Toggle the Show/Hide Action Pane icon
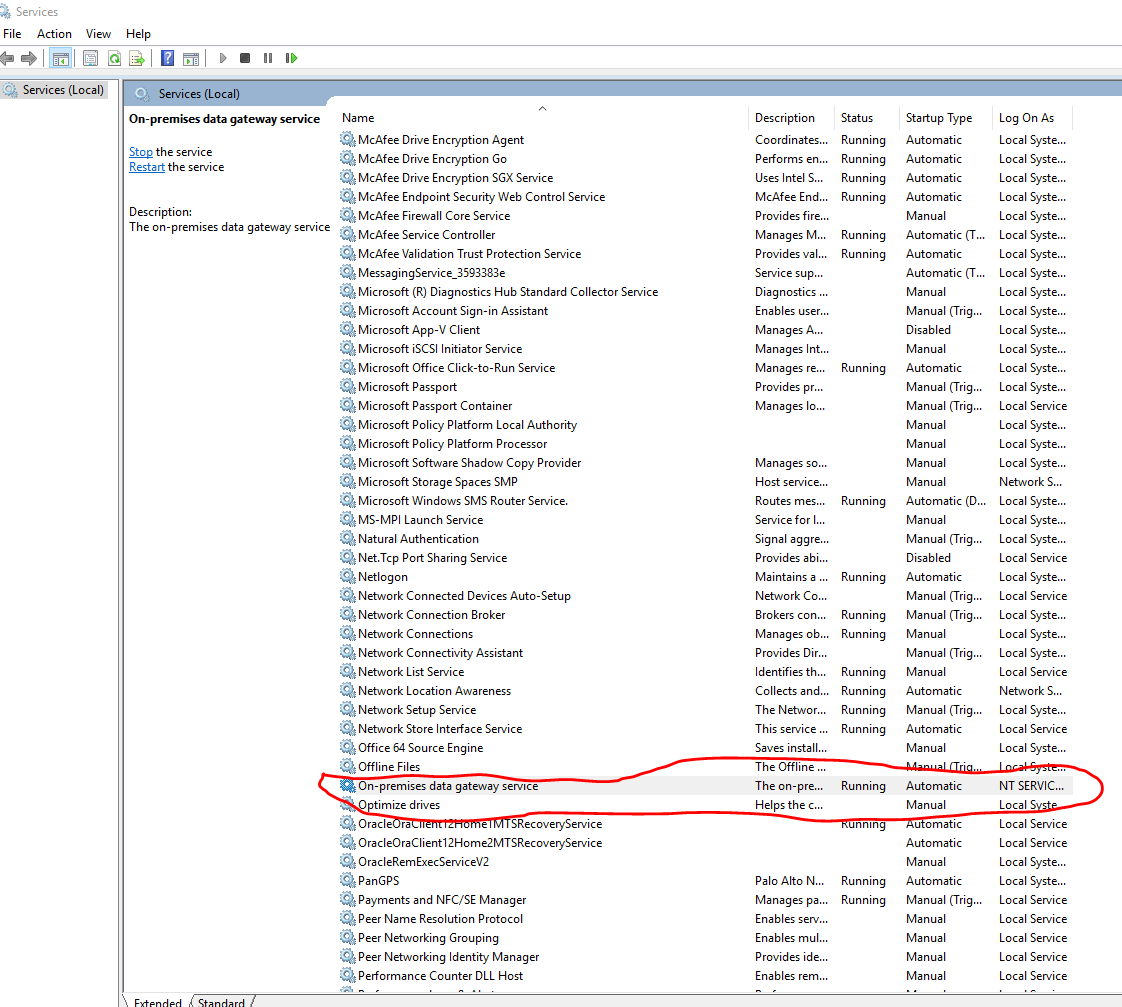The height and width of the screenshot is (1007, 1122). 191,59
